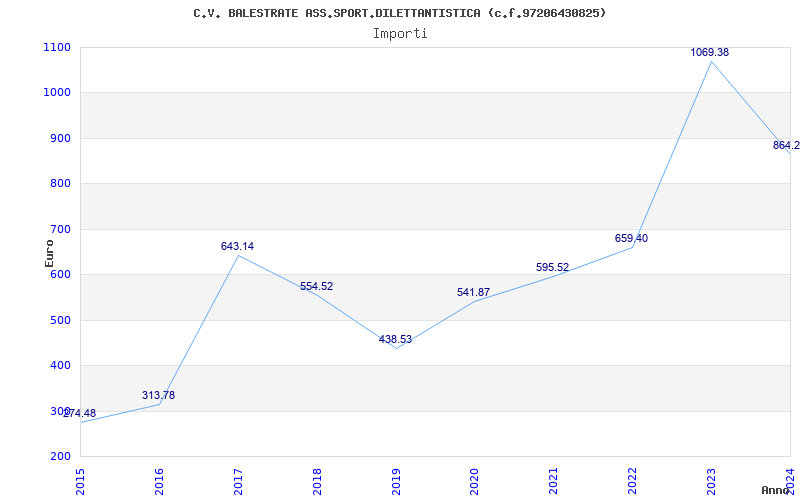Viewport: 800px width, 500px height.
Task: Click the 'Importi' subtitle
Action: point(400,34)
